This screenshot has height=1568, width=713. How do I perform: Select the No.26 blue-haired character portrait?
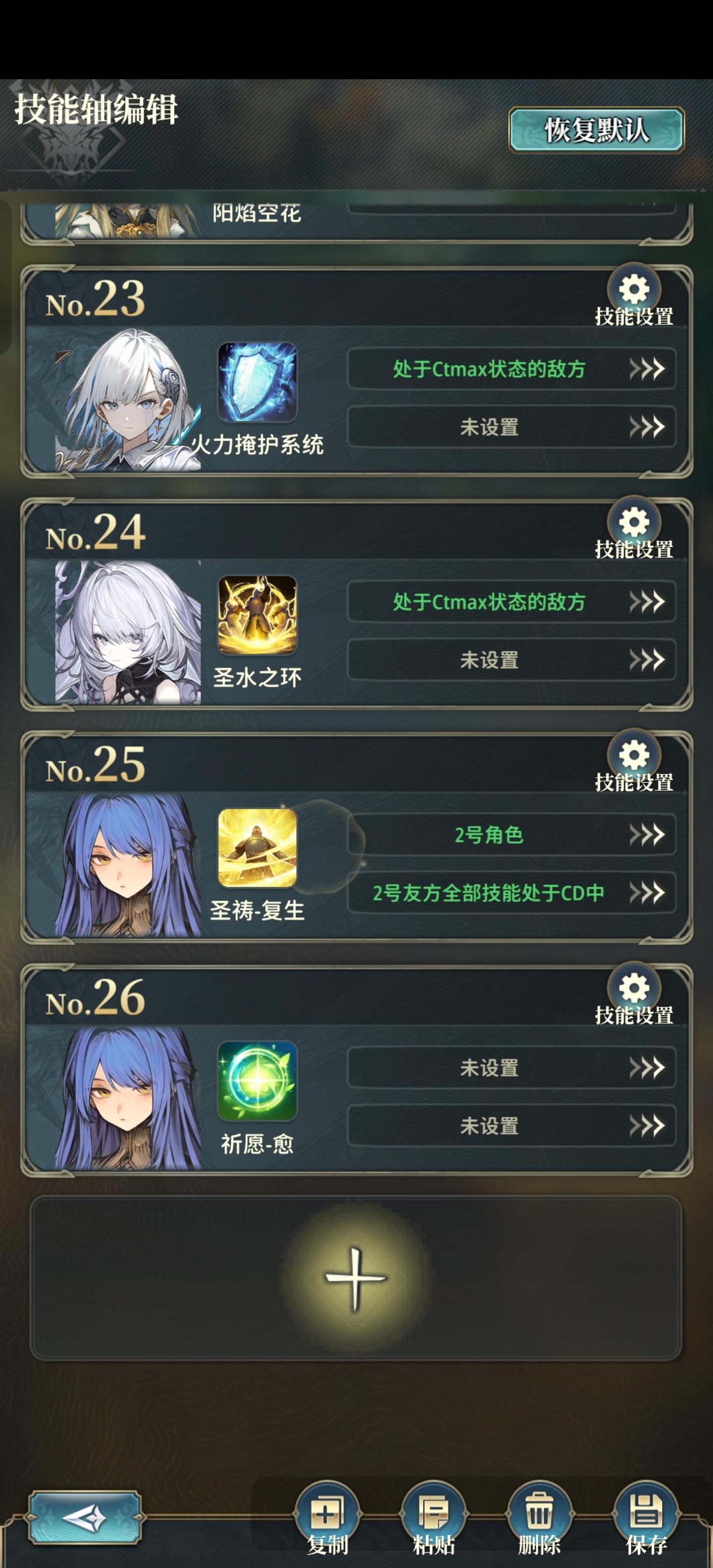click(x=128, y=1098)
